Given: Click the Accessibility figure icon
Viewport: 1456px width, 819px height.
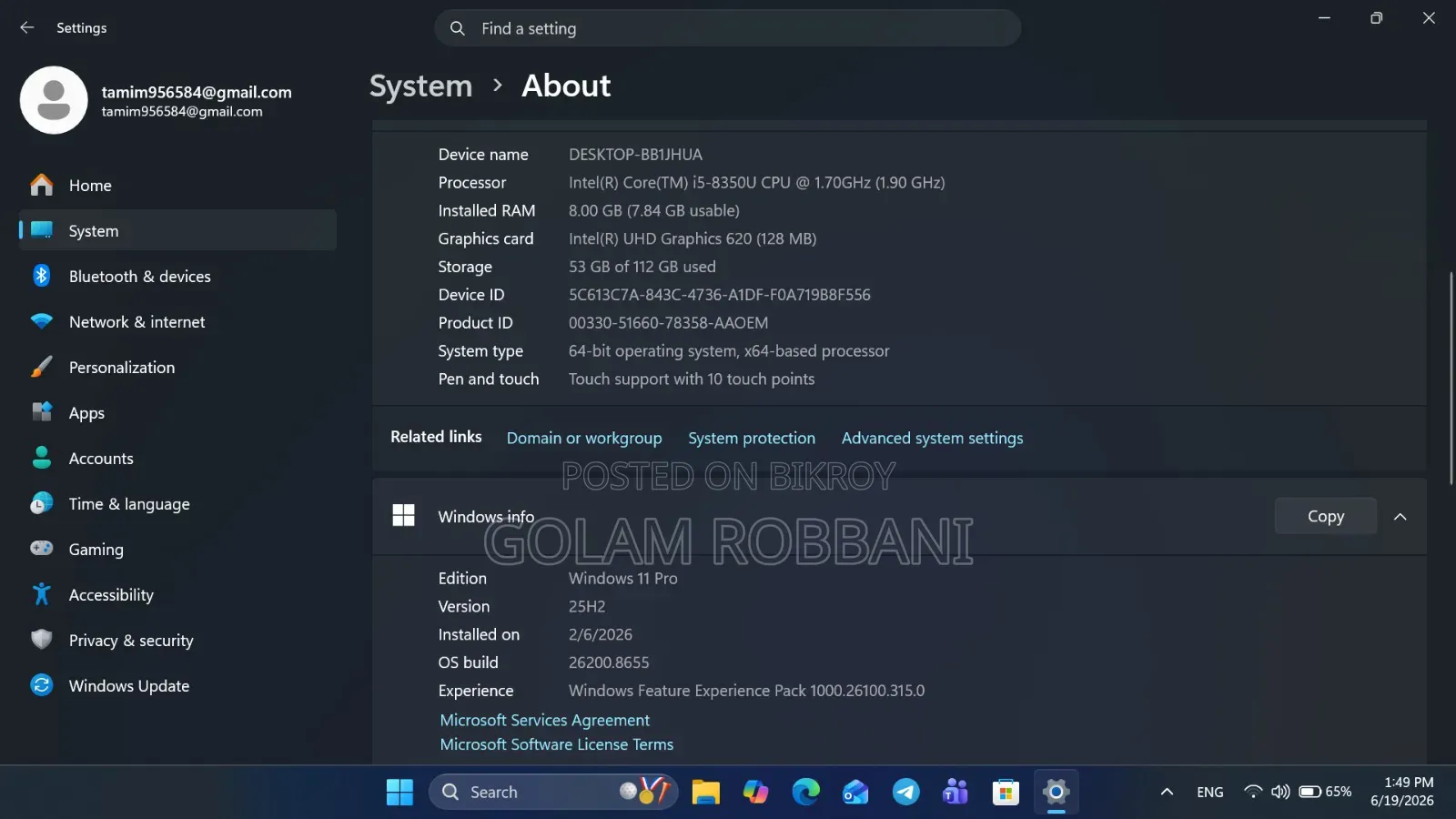Looking at the screenshot, I should click(42, 594).
